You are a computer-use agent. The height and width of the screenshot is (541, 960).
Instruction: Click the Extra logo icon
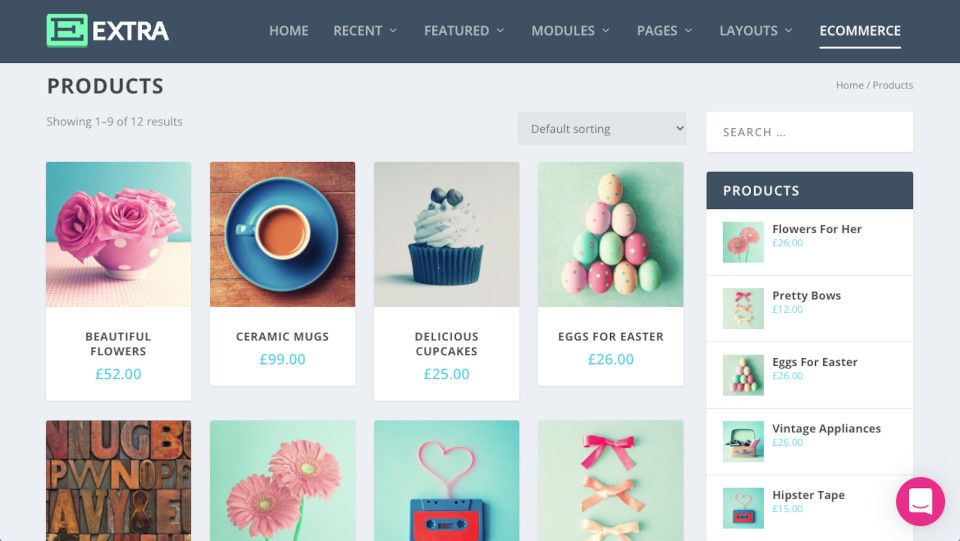tap(67, 31)
